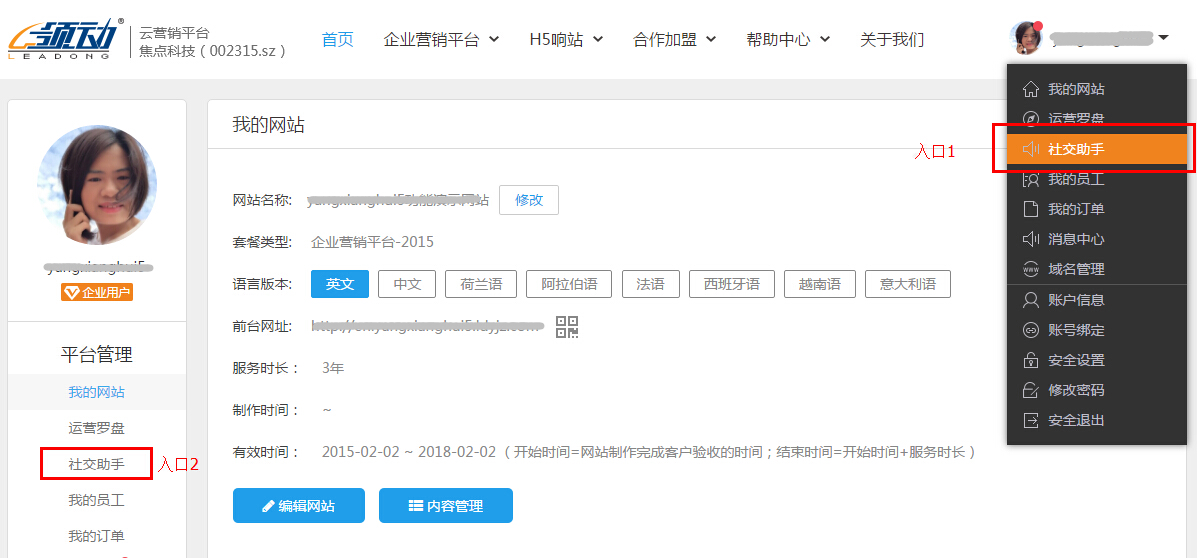
Task: Select 英文 language version
Action: click(x=340, y=284)
